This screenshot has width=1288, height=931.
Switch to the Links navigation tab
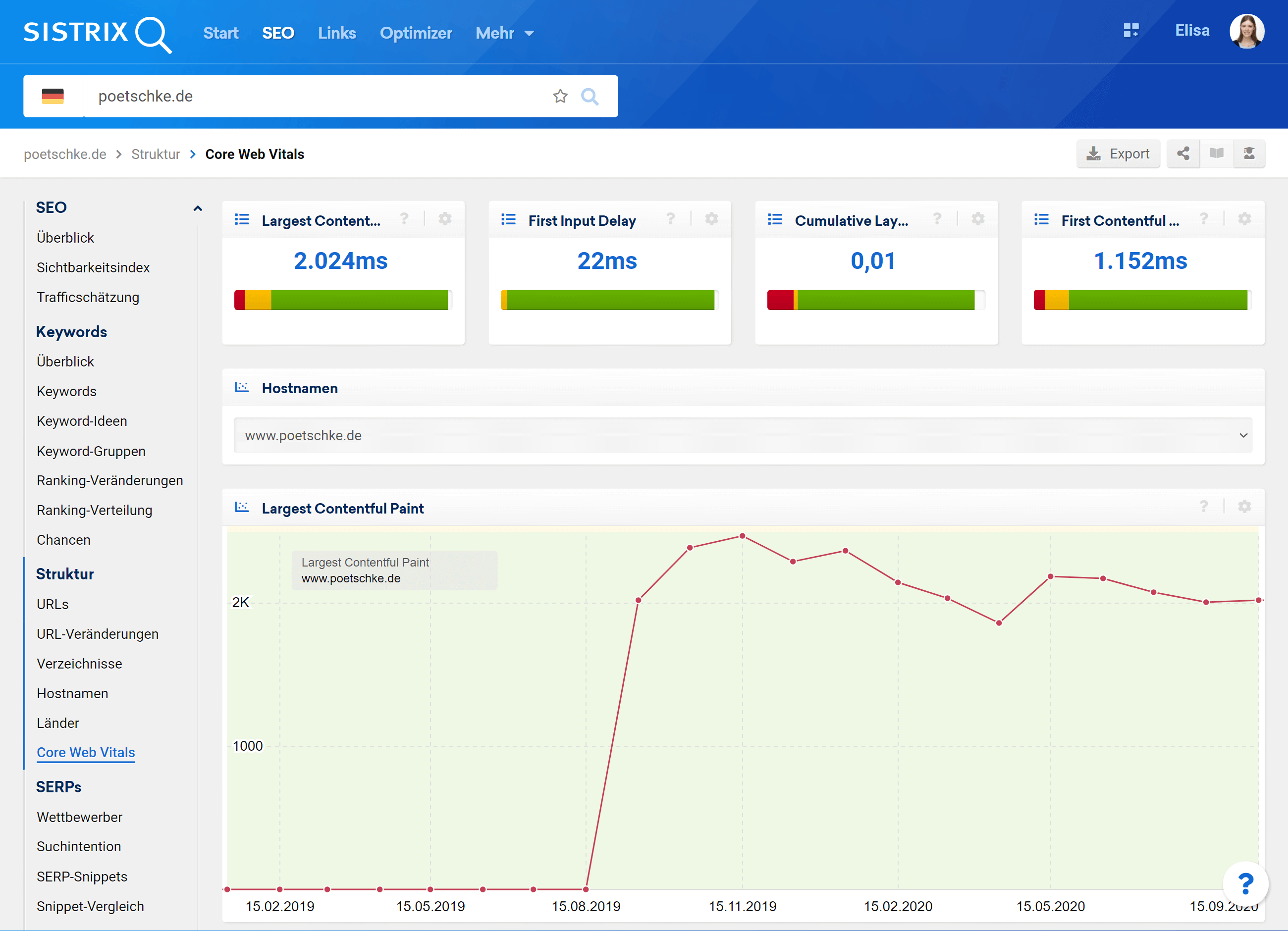point(337,33)
